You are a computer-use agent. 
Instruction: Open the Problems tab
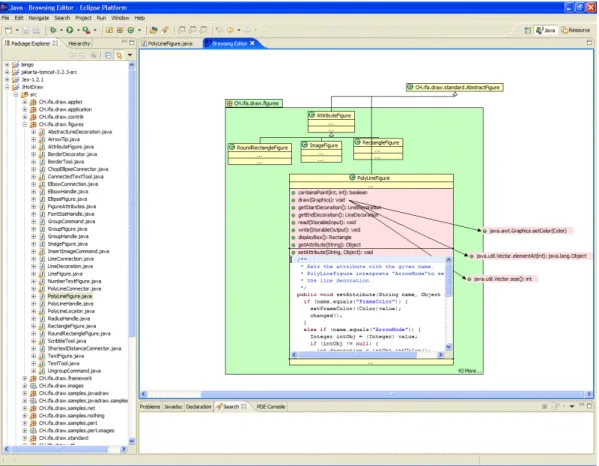150,407
